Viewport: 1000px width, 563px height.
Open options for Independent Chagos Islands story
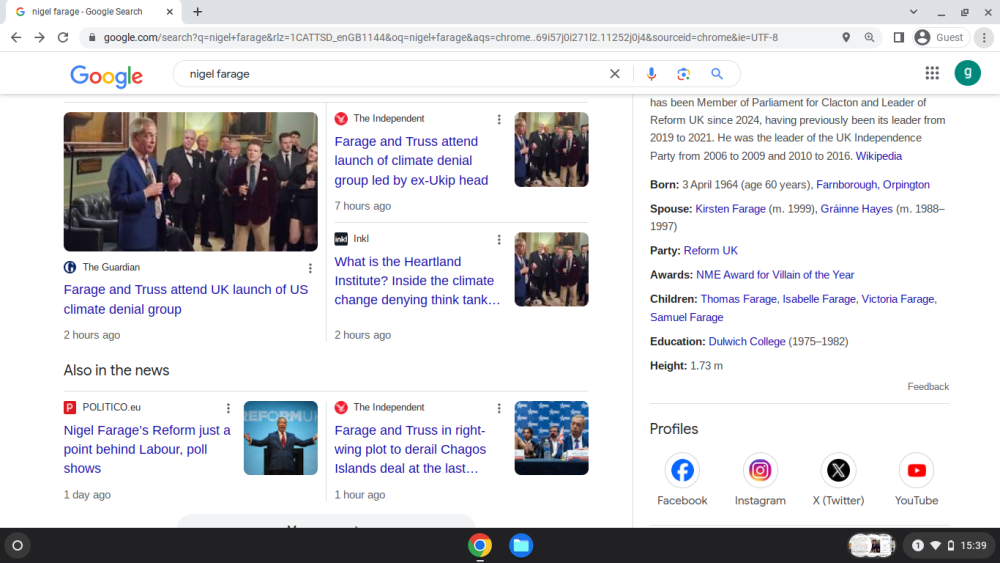click(499, 408)
